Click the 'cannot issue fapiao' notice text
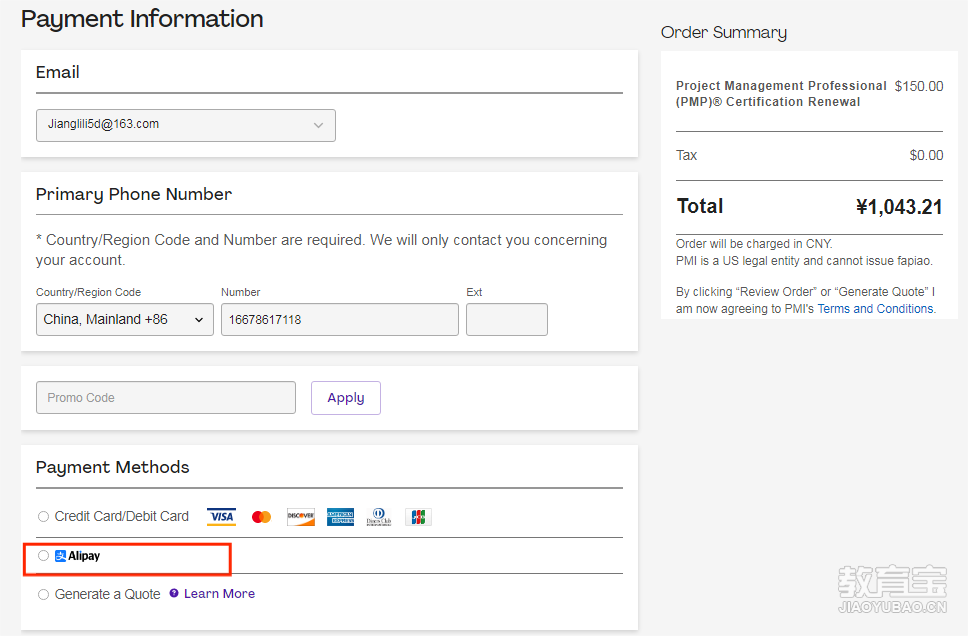 click(804, 261)
